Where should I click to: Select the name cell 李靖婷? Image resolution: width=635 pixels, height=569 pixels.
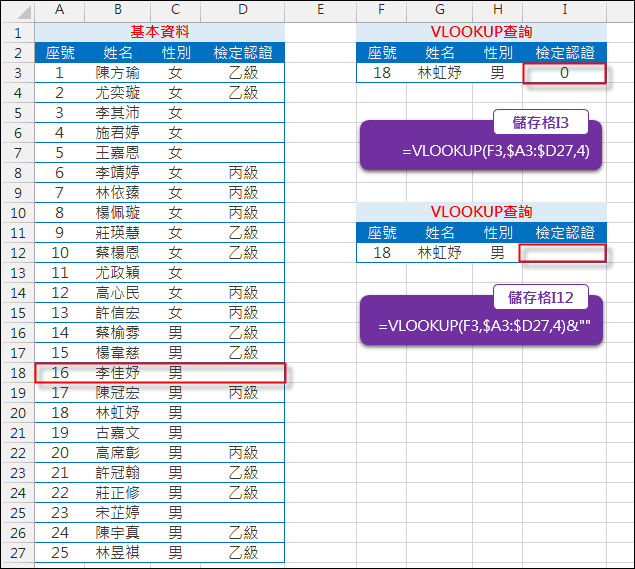pyautogui.click(x=117, y=173)
